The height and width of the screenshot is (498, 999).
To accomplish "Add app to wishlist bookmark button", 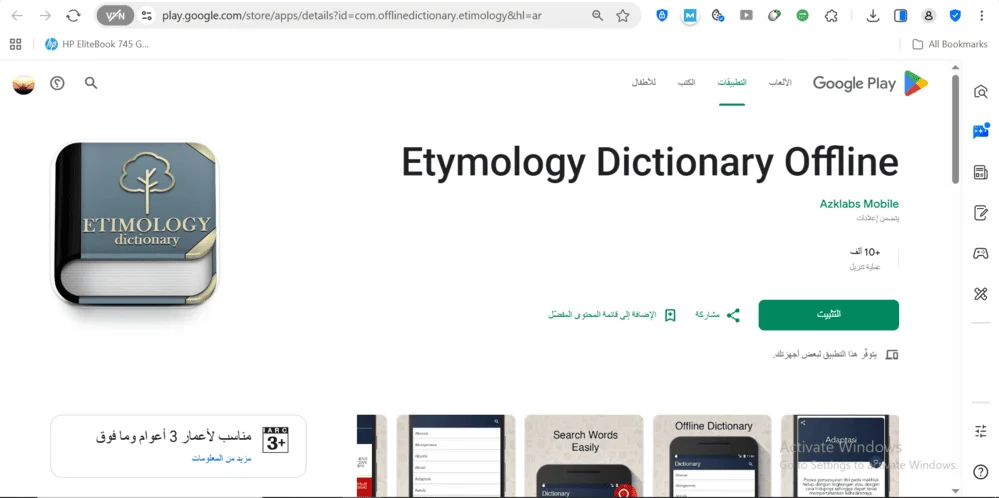I will point(612,315).
